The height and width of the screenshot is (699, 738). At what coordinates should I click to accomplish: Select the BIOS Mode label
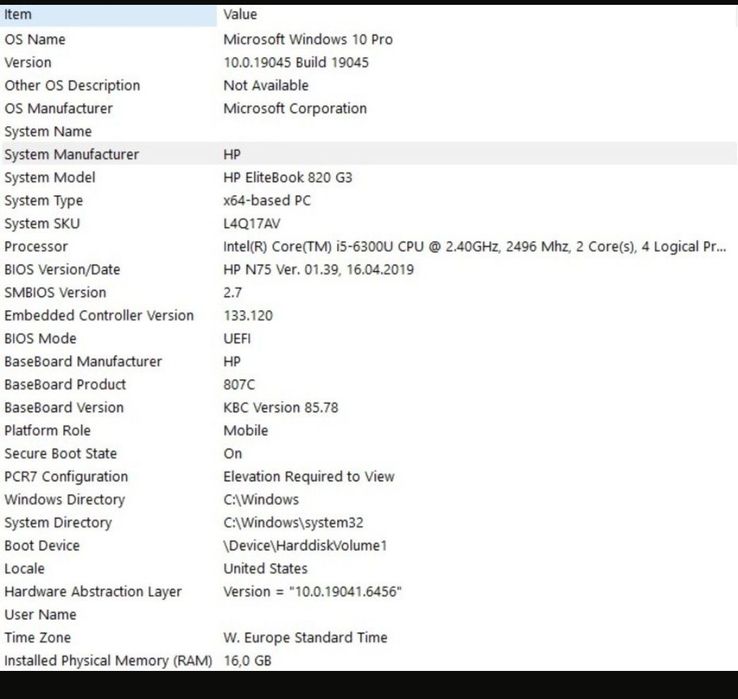tap(40, 339)
